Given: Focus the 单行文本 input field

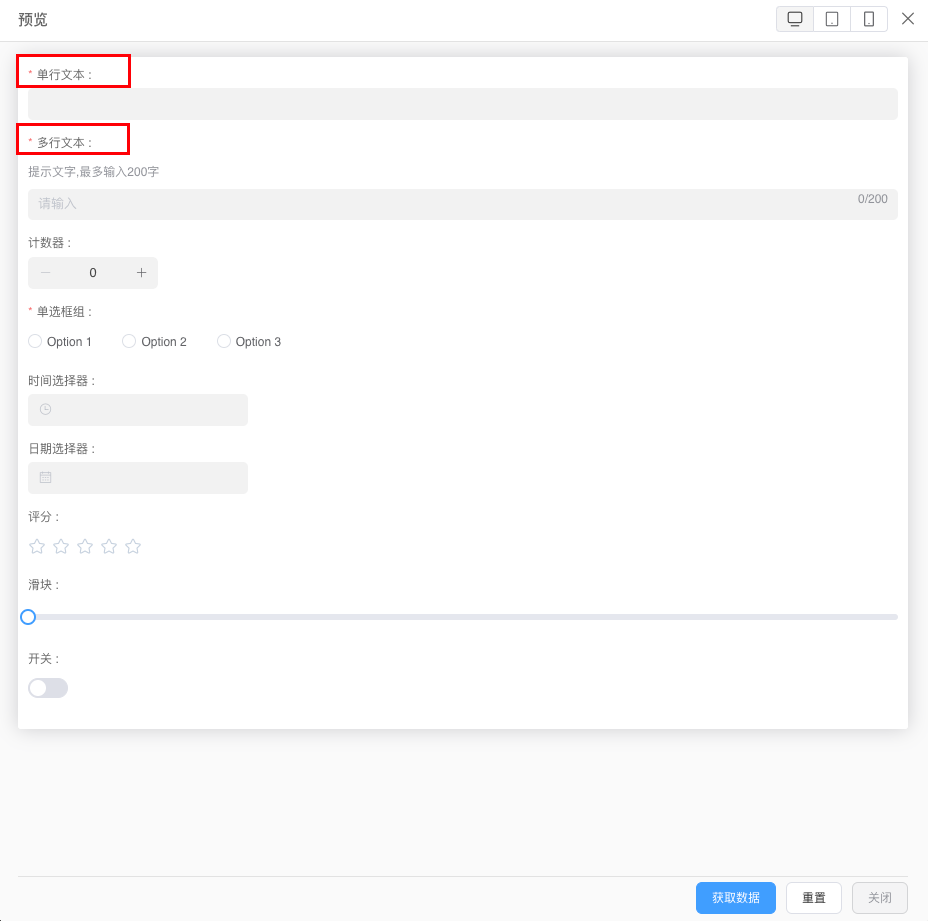Looking at the screenshot, I should pyautogui.click(x=462, y=104).
